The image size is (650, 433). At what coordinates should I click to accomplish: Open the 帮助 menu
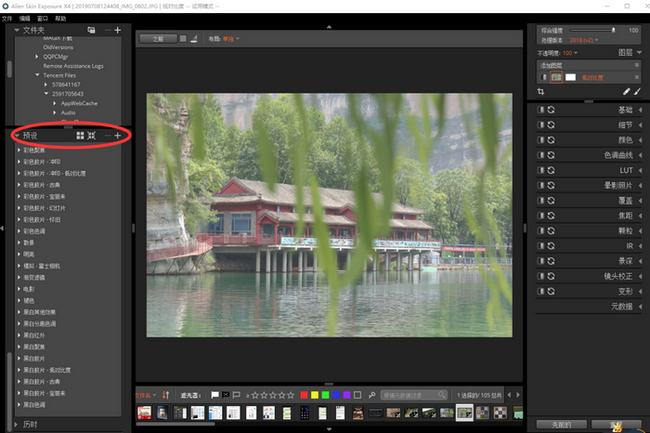point(61,18)
